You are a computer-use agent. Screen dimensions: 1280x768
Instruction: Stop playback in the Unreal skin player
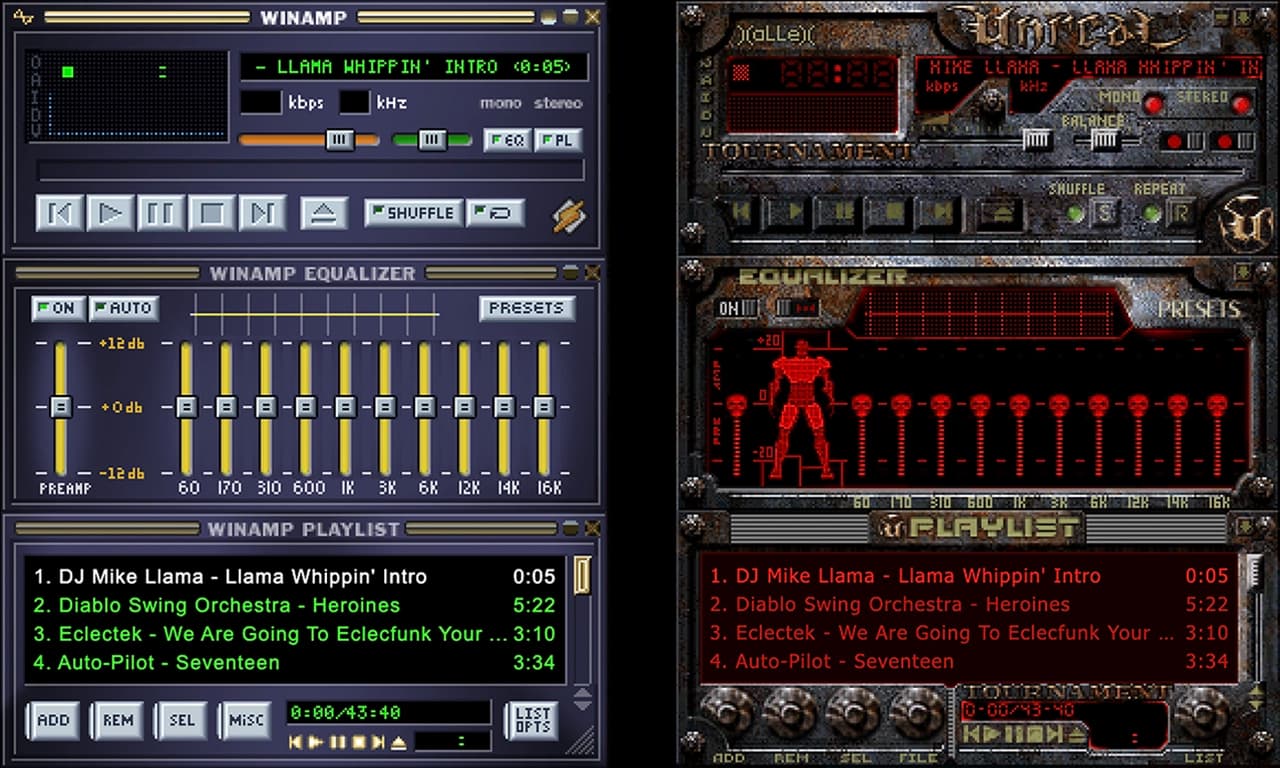890,212
